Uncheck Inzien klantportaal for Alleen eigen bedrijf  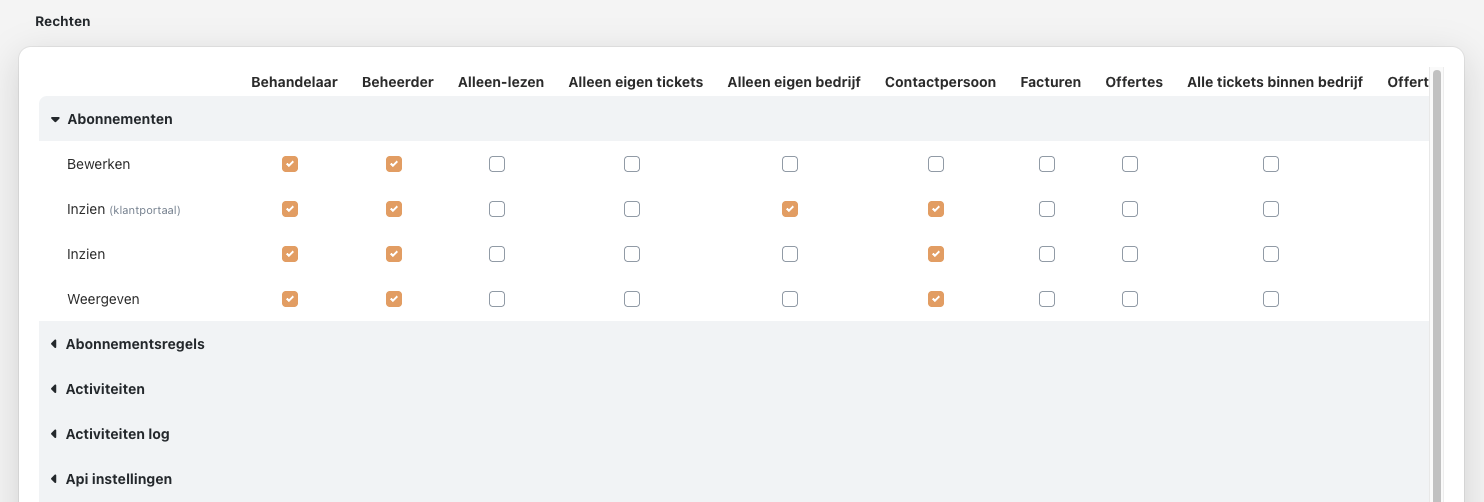790,209
